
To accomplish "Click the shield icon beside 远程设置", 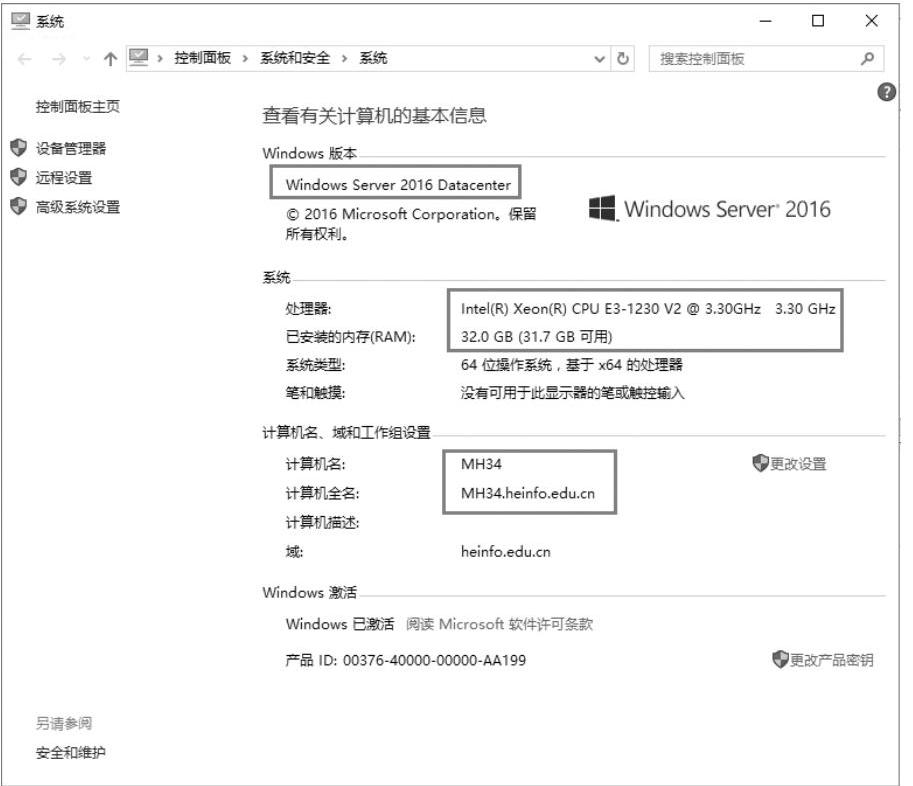I will (19, 177).
